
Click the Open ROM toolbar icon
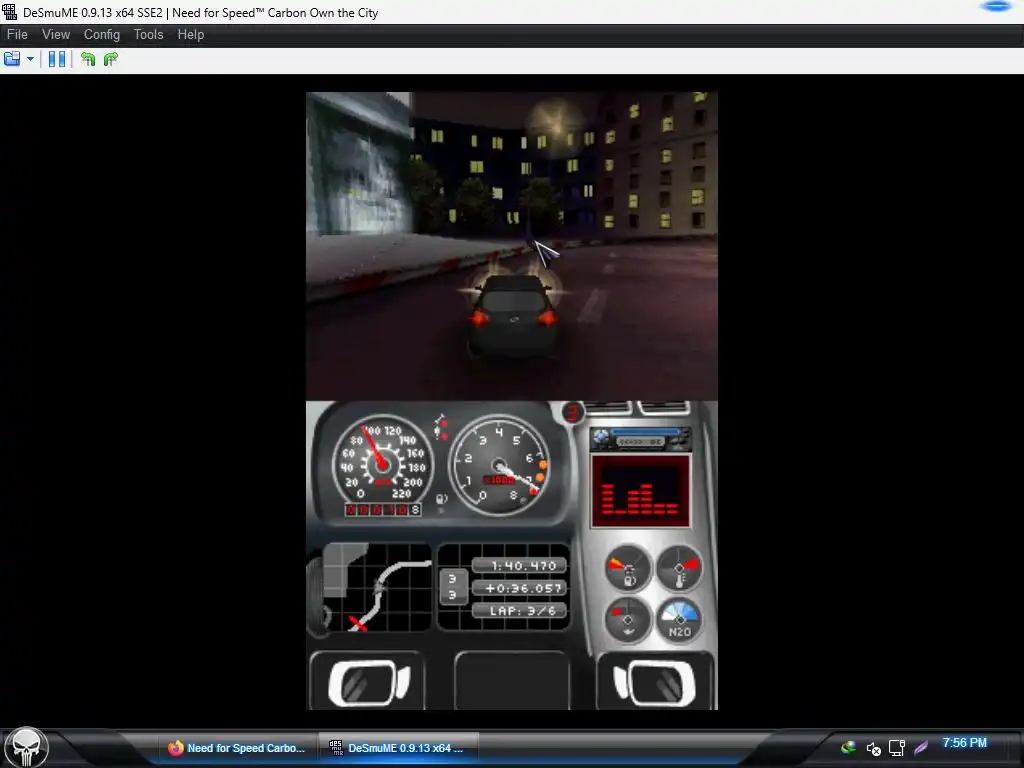[12, 59]
